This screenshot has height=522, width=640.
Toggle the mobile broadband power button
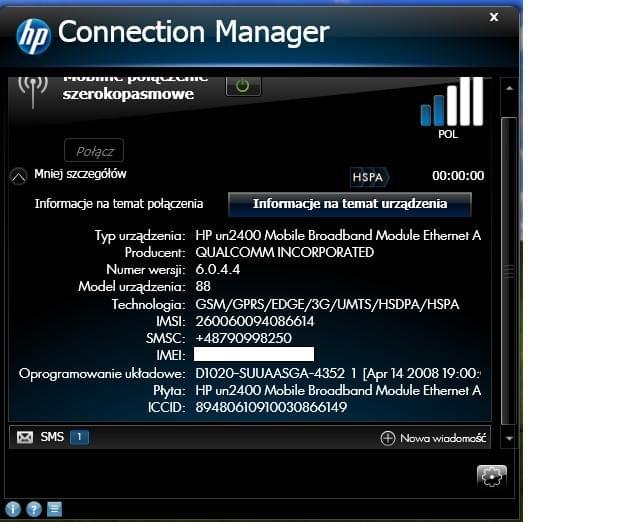pos(243,86)
